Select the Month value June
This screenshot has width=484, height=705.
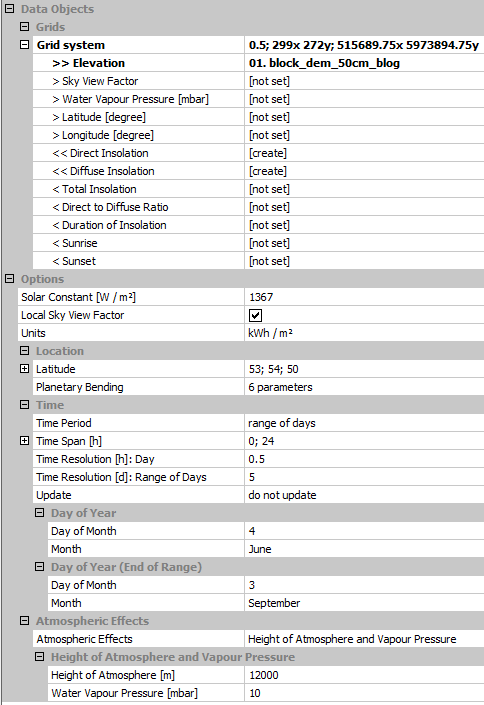coord(364,549)
